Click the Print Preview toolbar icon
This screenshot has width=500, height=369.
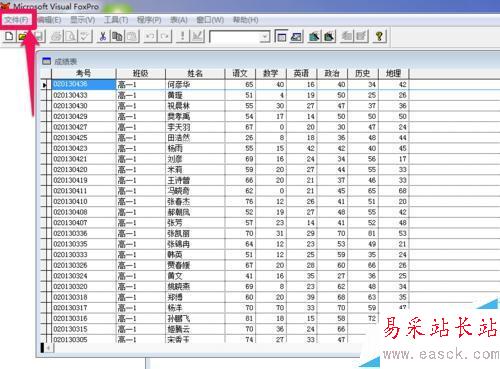pos(70,36)
